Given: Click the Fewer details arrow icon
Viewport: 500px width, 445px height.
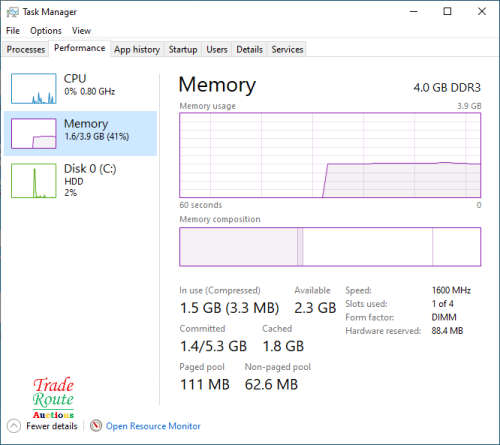Looking at the screenshot, I should pyautogui.click(x=14, y=426).
